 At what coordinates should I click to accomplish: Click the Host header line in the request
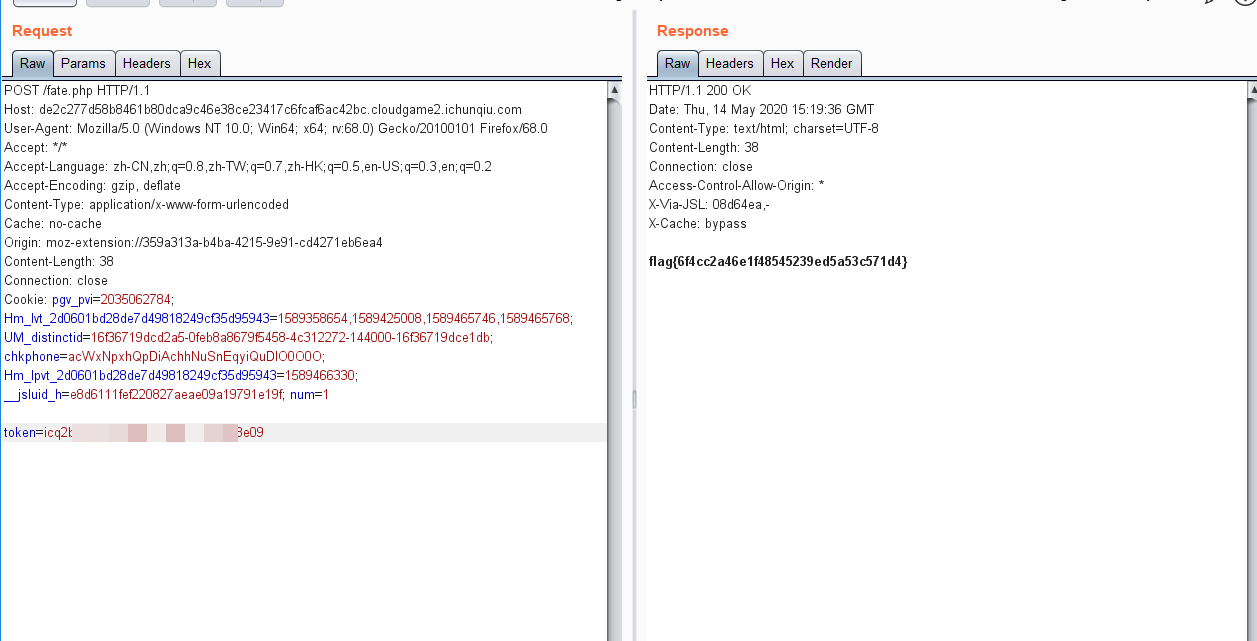tap(262, 109)
